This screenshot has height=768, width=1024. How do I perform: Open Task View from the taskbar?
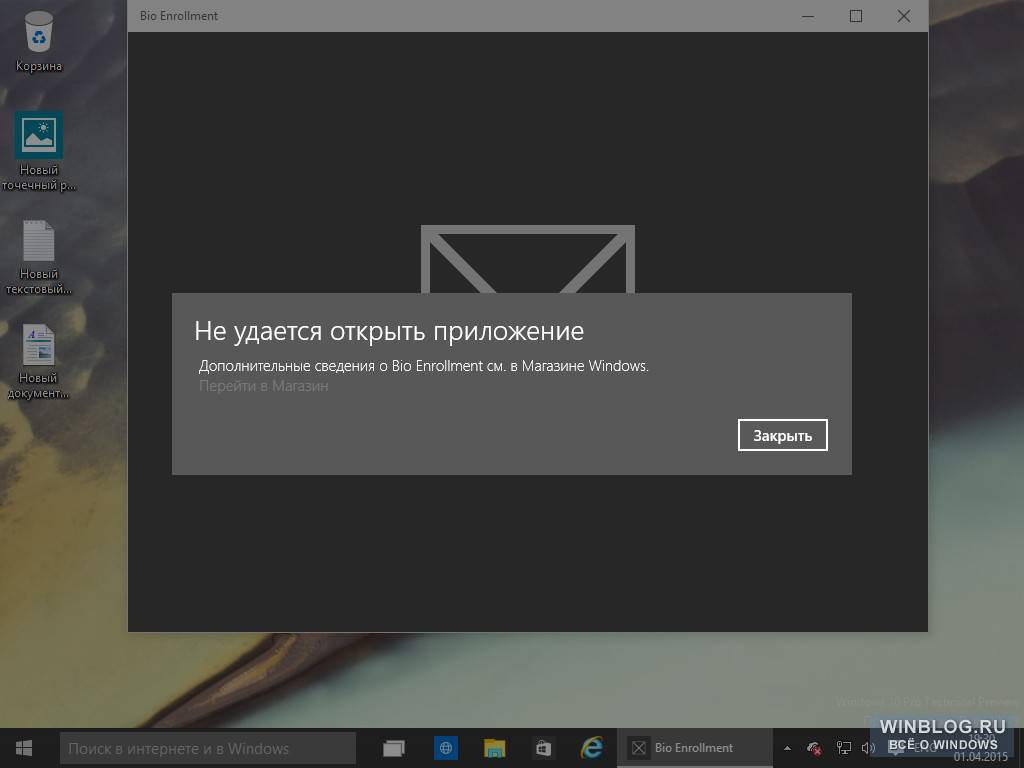pyautogui.click(x=394, y=748)
